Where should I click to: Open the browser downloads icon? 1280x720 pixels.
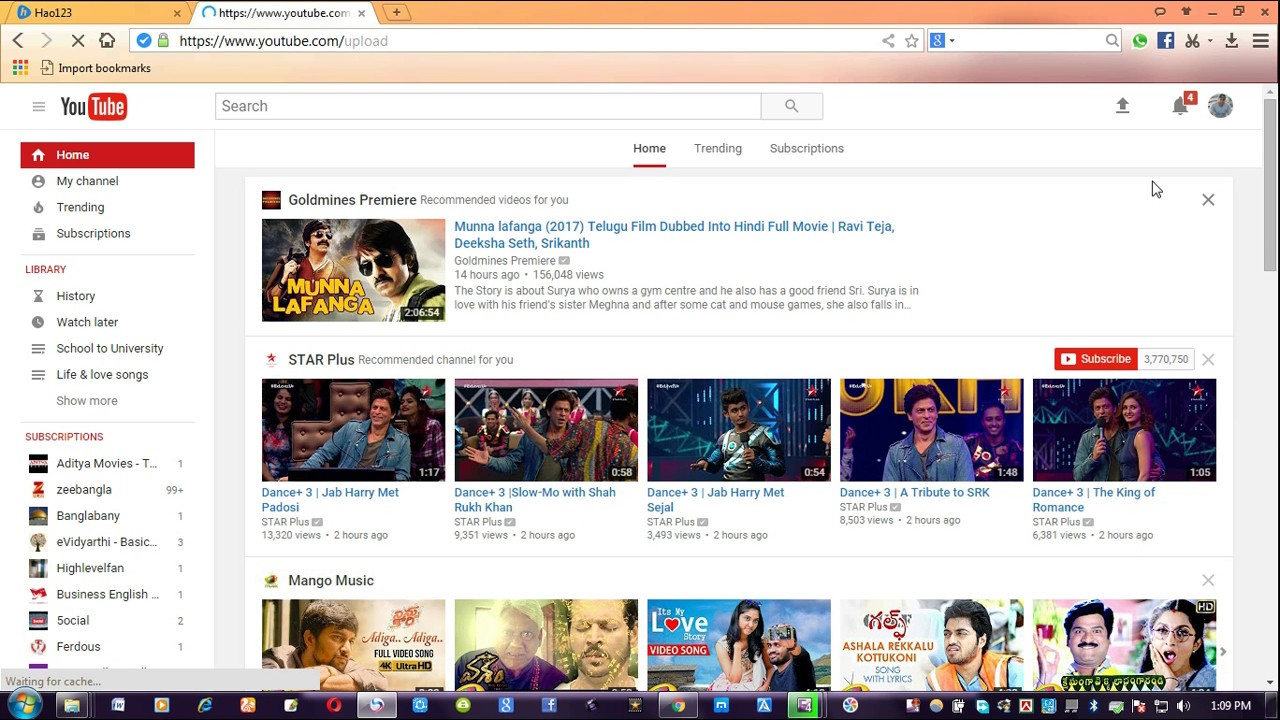(1232, 41)
